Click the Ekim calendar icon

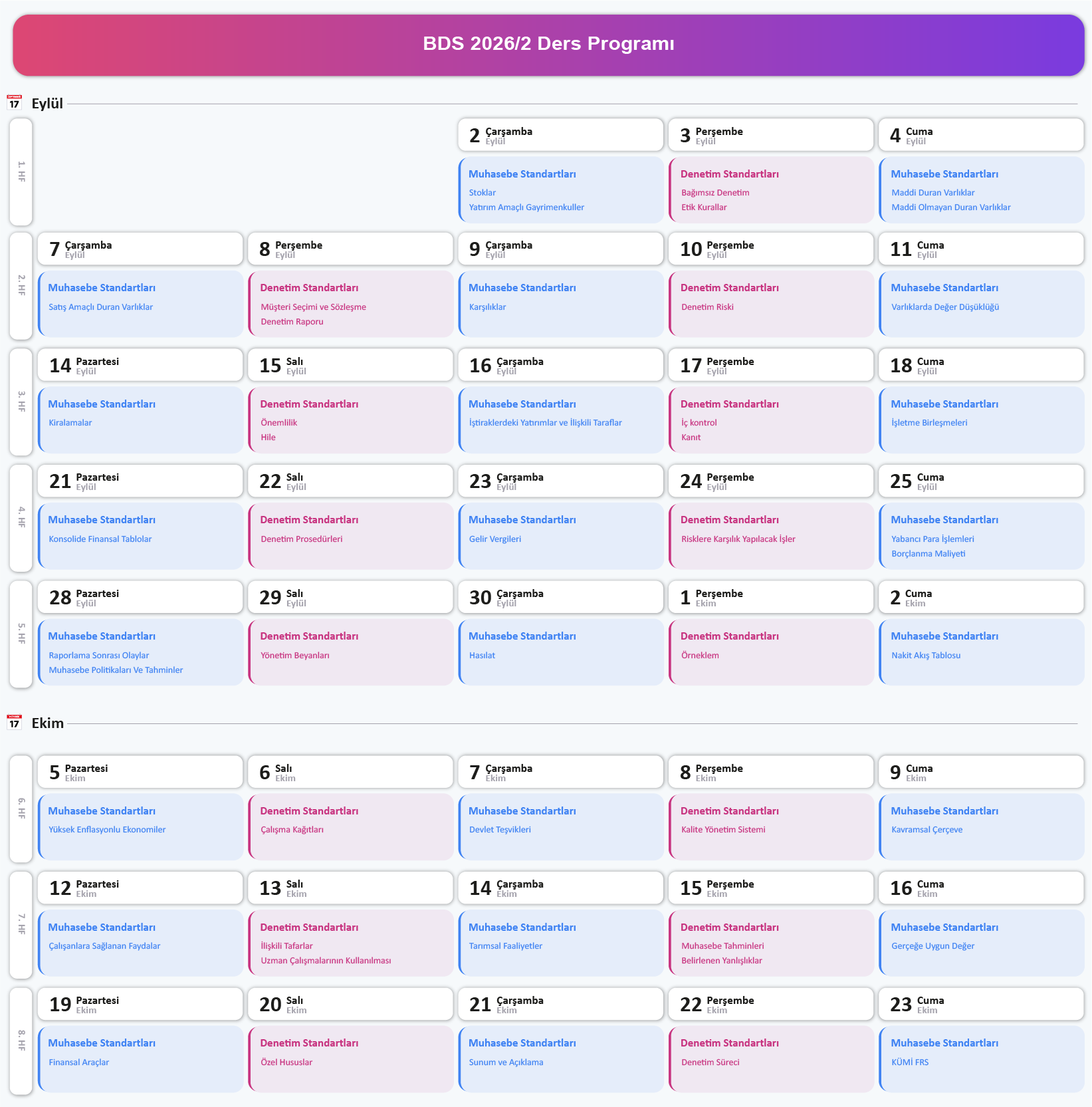point(14,722)
